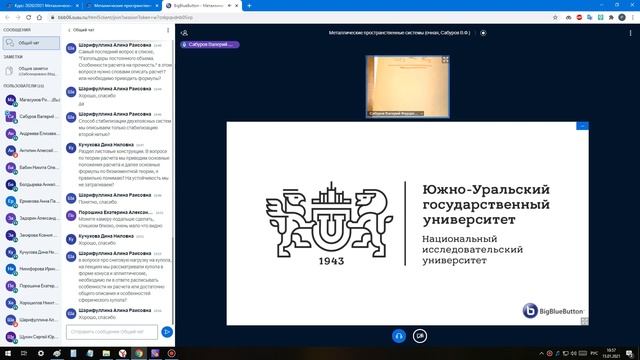Open the file explorer folder on taskbar

106,353
